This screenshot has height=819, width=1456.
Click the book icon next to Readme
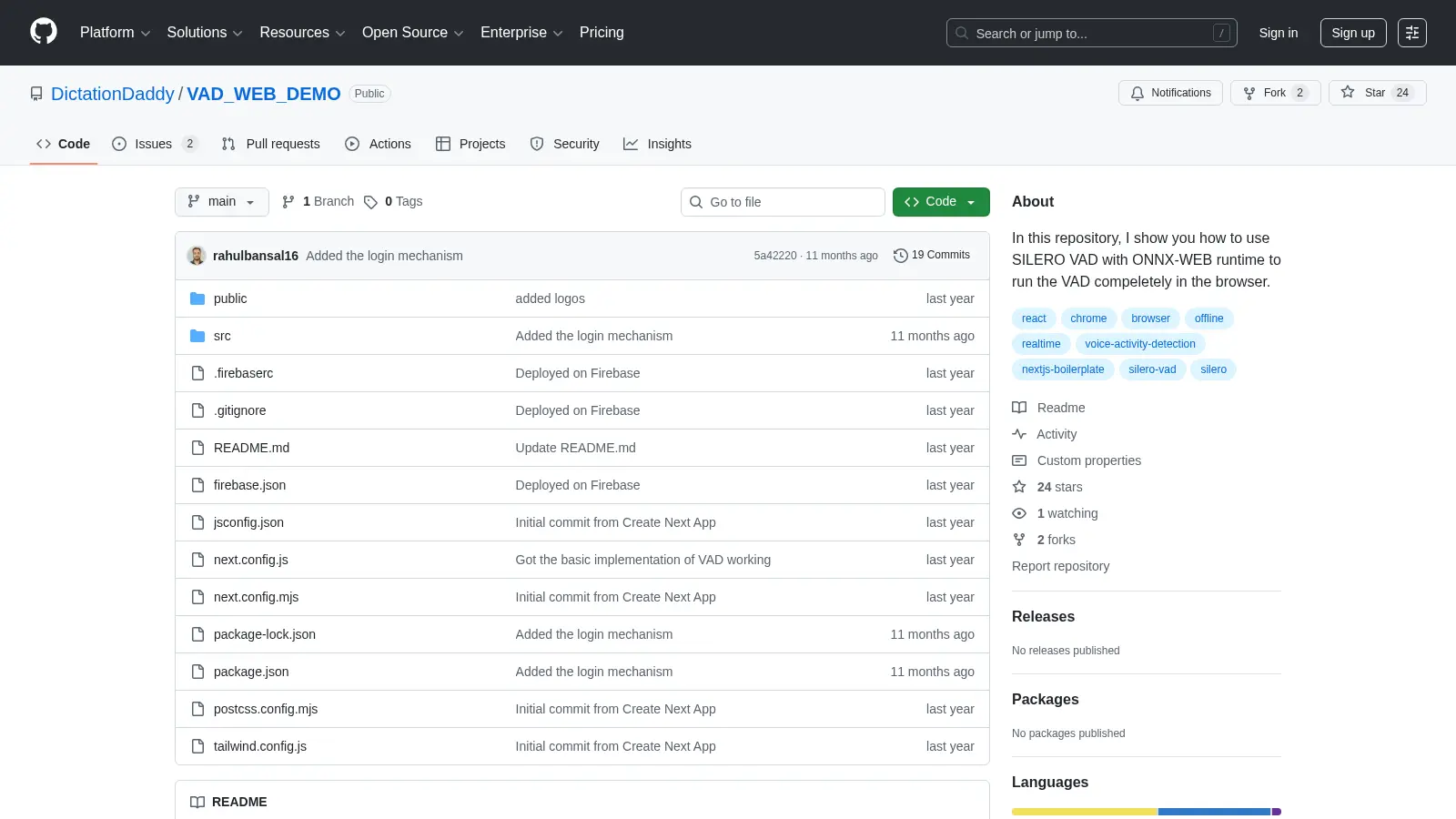pyautogui.click(x=1019, y=408)
